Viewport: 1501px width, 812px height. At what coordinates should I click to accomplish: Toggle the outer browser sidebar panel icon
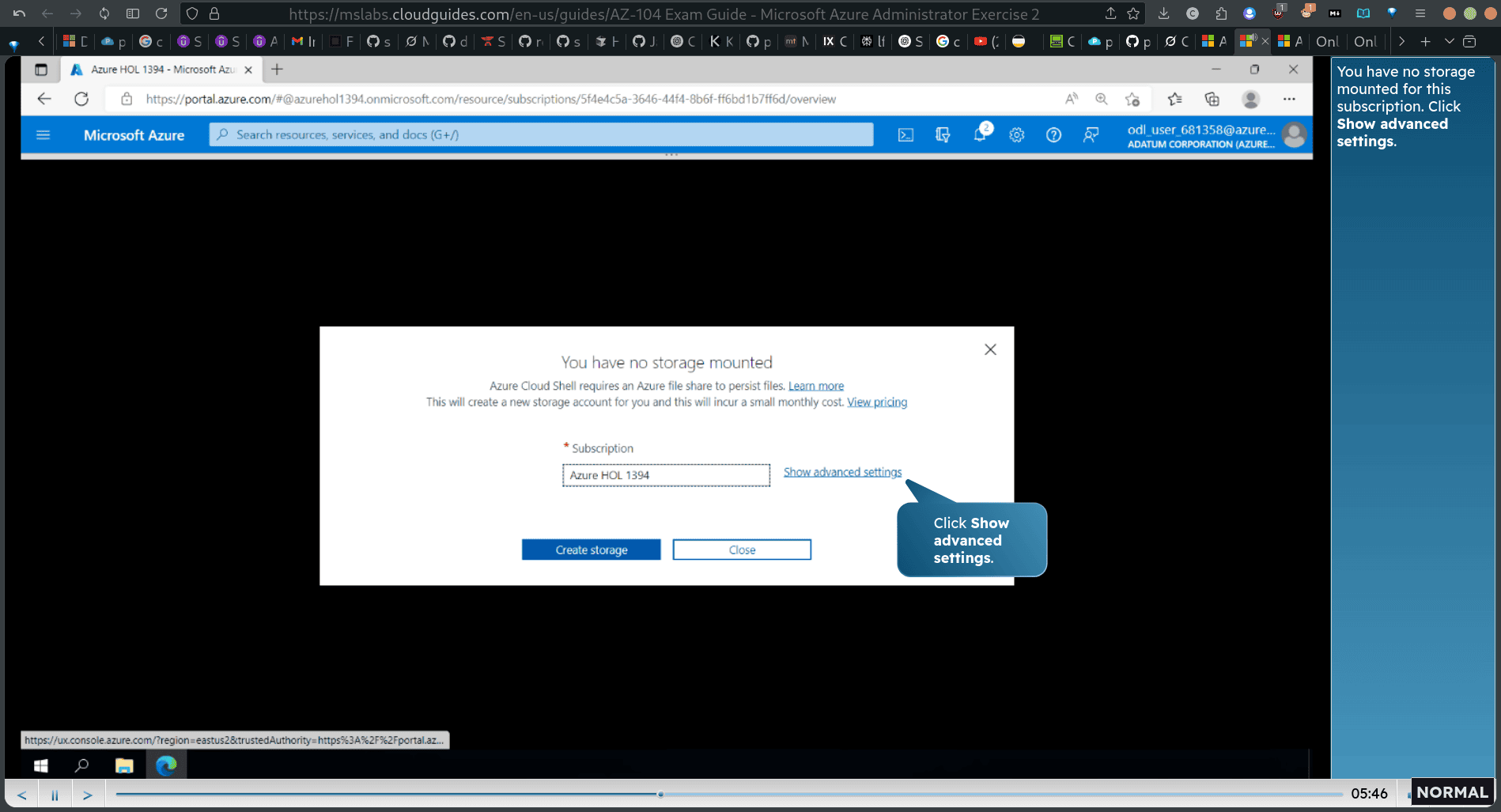pyautogui.click(x=133, y=13)
